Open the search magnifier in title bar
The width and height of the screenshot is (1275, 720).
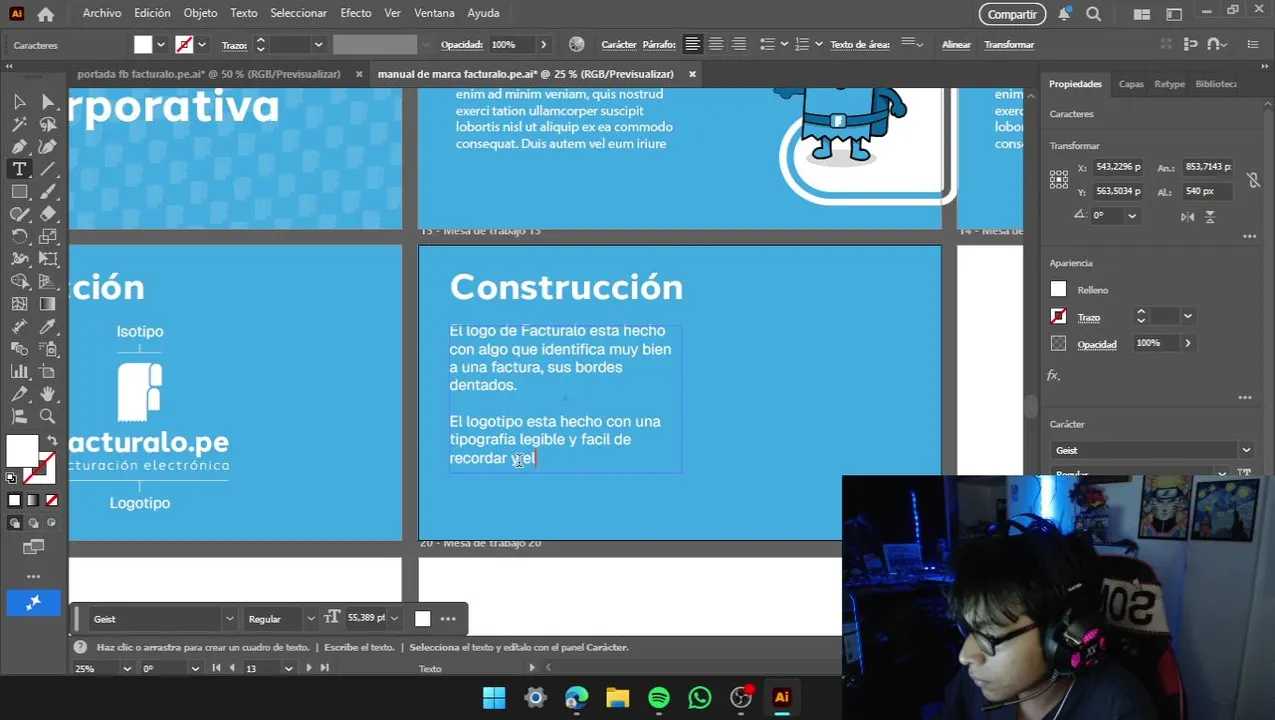click(1094, 14)
